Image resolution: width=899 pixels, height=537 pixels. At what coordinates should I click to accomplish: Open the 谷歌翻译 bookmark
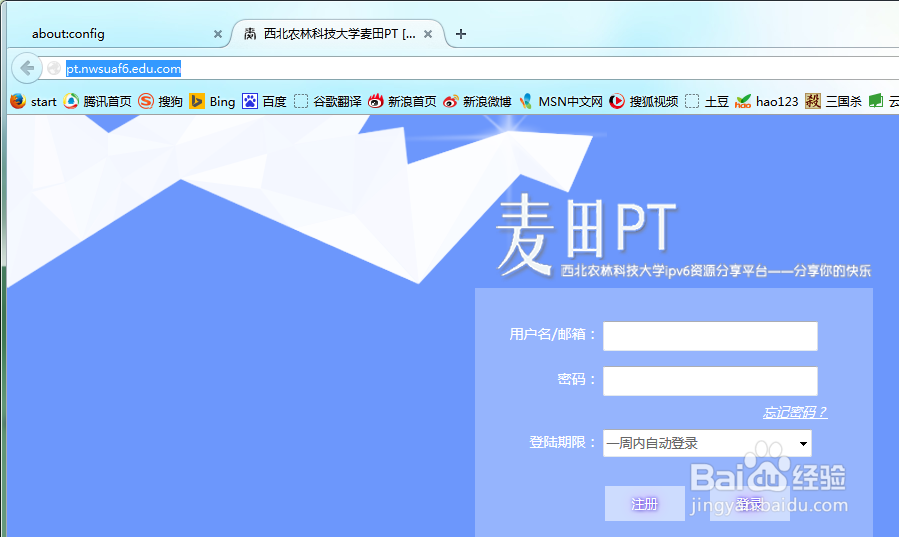coord(327,101)
